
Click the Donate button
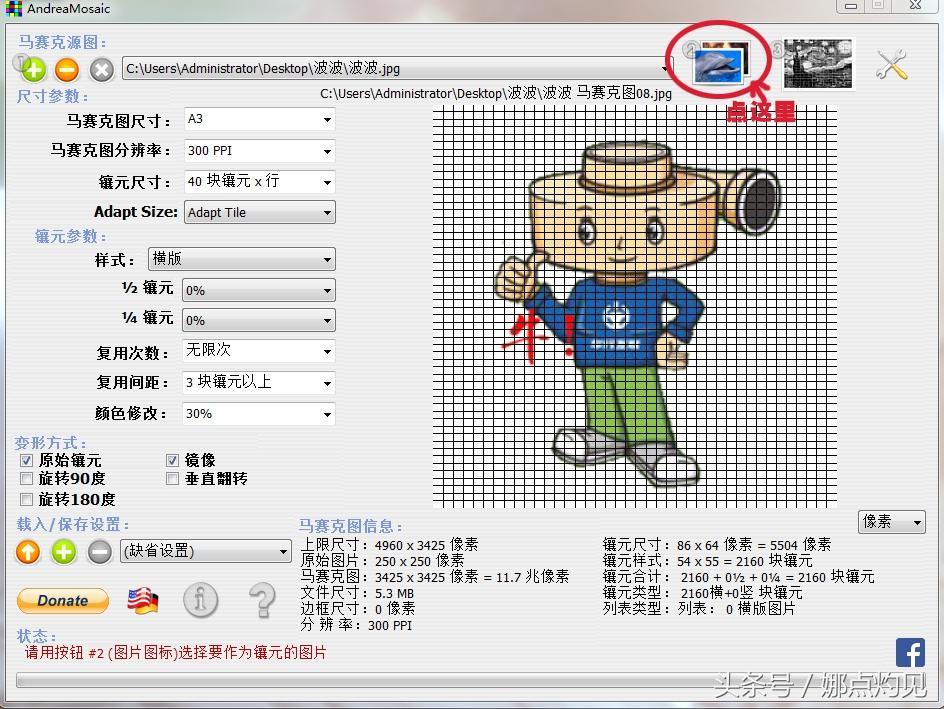tap(63, 600)
